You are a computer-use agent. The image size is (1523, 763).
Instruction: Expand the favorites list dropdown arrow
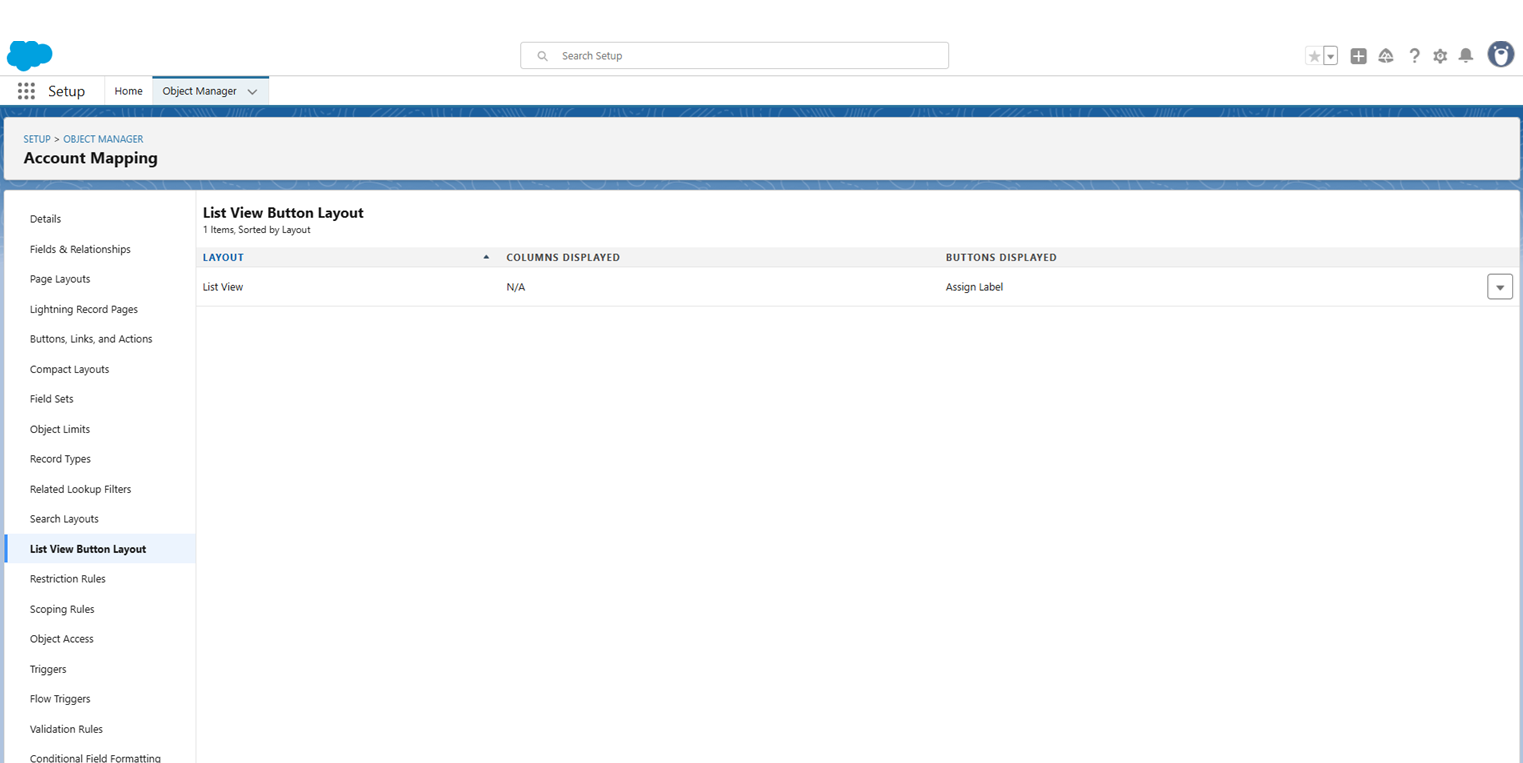(x=1331, y=56)
